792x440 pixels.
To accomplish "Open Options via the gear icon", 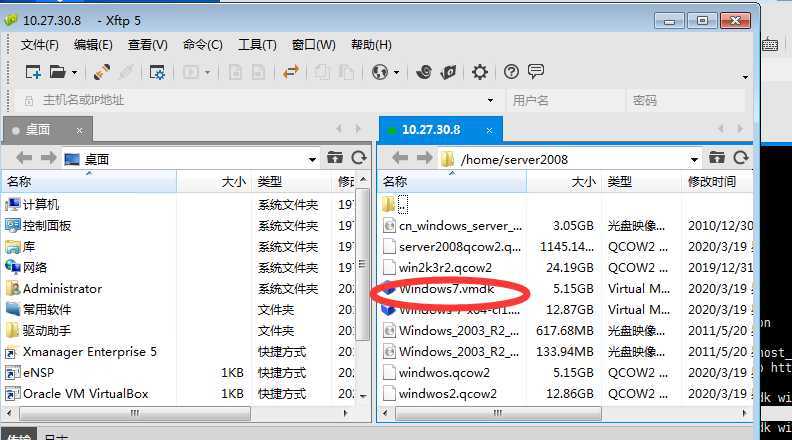I will coord(479,72).
